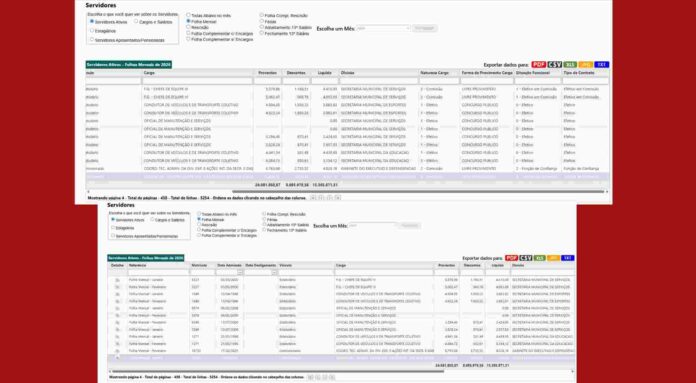
Task: Click Divisão filter field in top table
Action: 379,81
